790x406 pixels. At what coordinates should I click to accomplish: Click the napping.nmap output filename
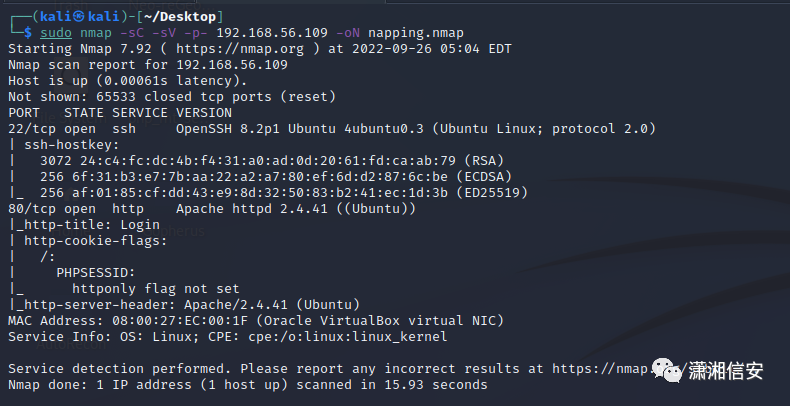(x=416, y=33)
